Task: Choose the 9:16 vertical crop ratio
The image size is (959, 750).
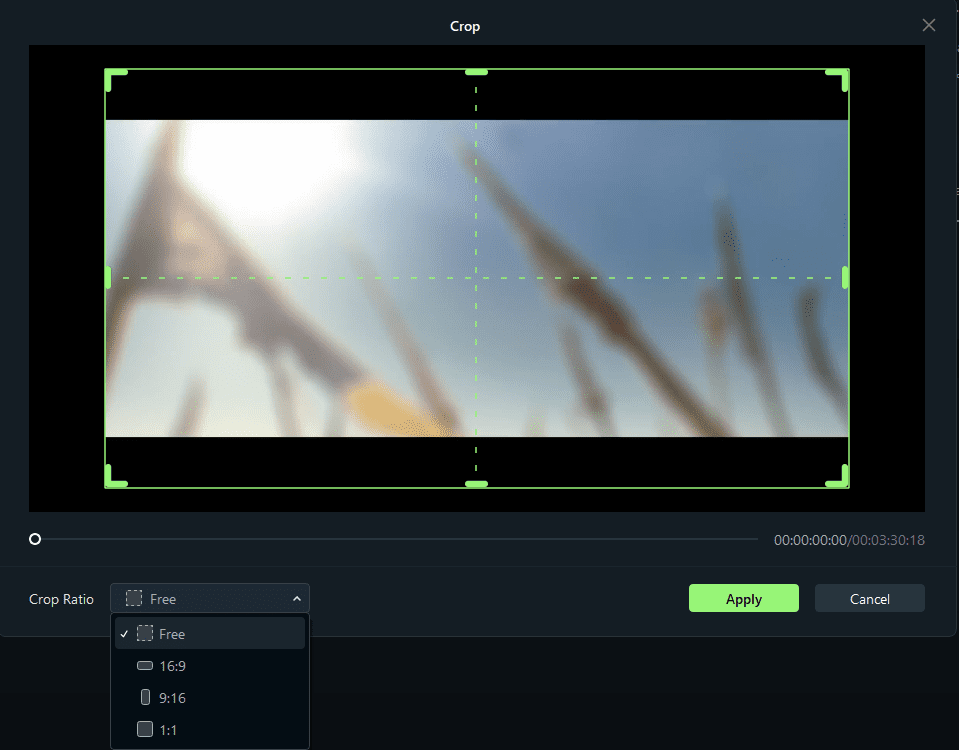Action: pos(210,698)
